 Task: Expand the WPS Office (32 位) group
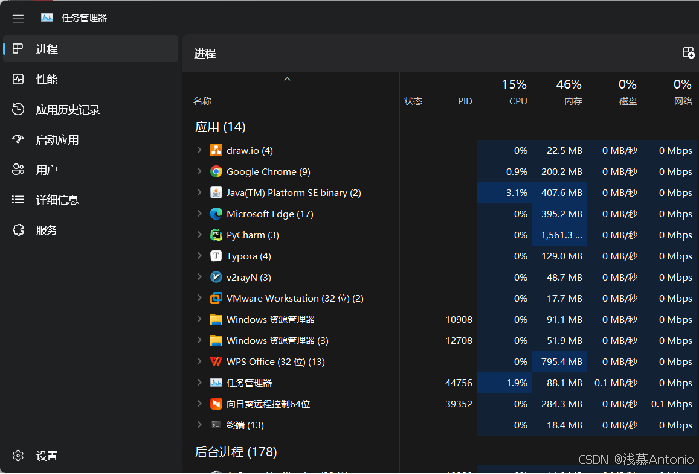[200, 362]
